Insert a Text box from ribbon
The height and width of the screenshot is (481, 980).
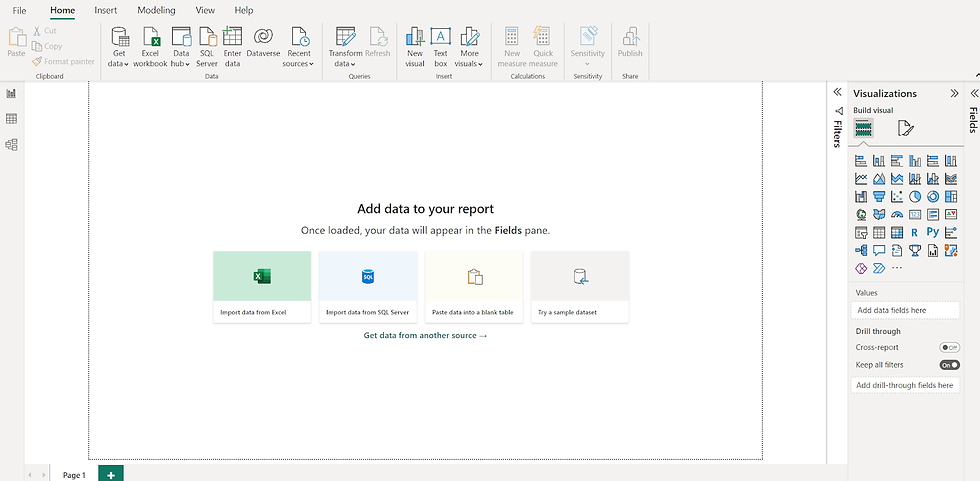[x=441, y=47]
